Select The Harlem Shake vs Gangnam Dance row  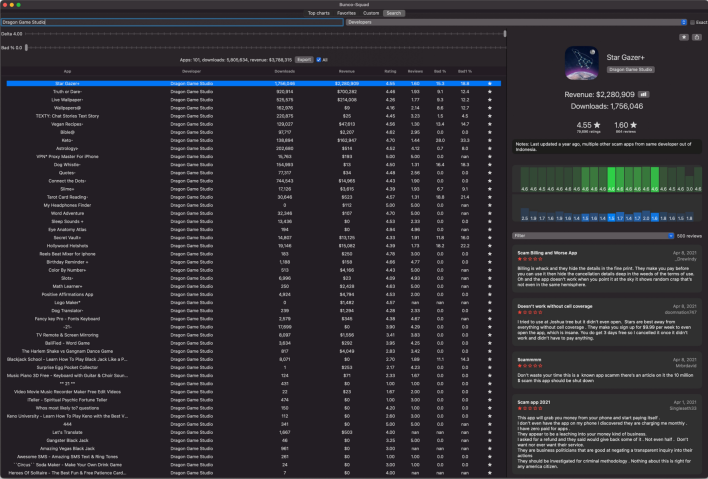(253, 351)
